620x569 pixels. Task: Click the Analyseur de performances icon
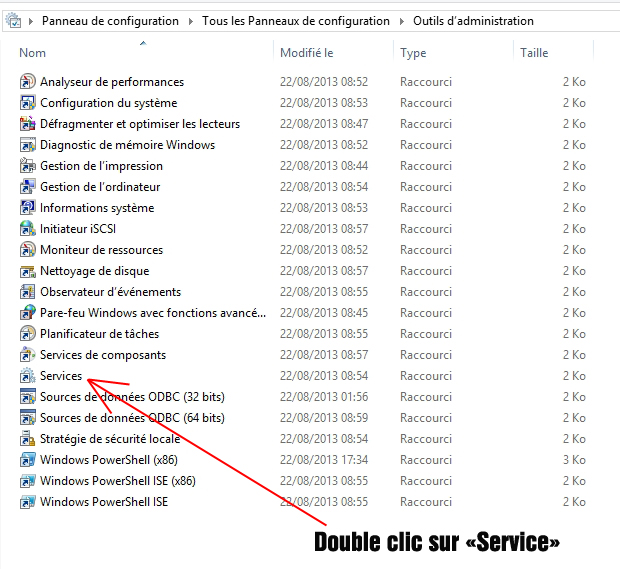point(28,81)
